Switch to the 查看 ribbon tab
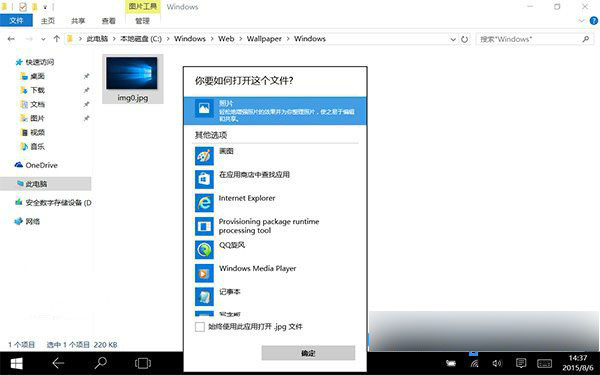Viewport: 600px width, 375px height. (108, 21)
